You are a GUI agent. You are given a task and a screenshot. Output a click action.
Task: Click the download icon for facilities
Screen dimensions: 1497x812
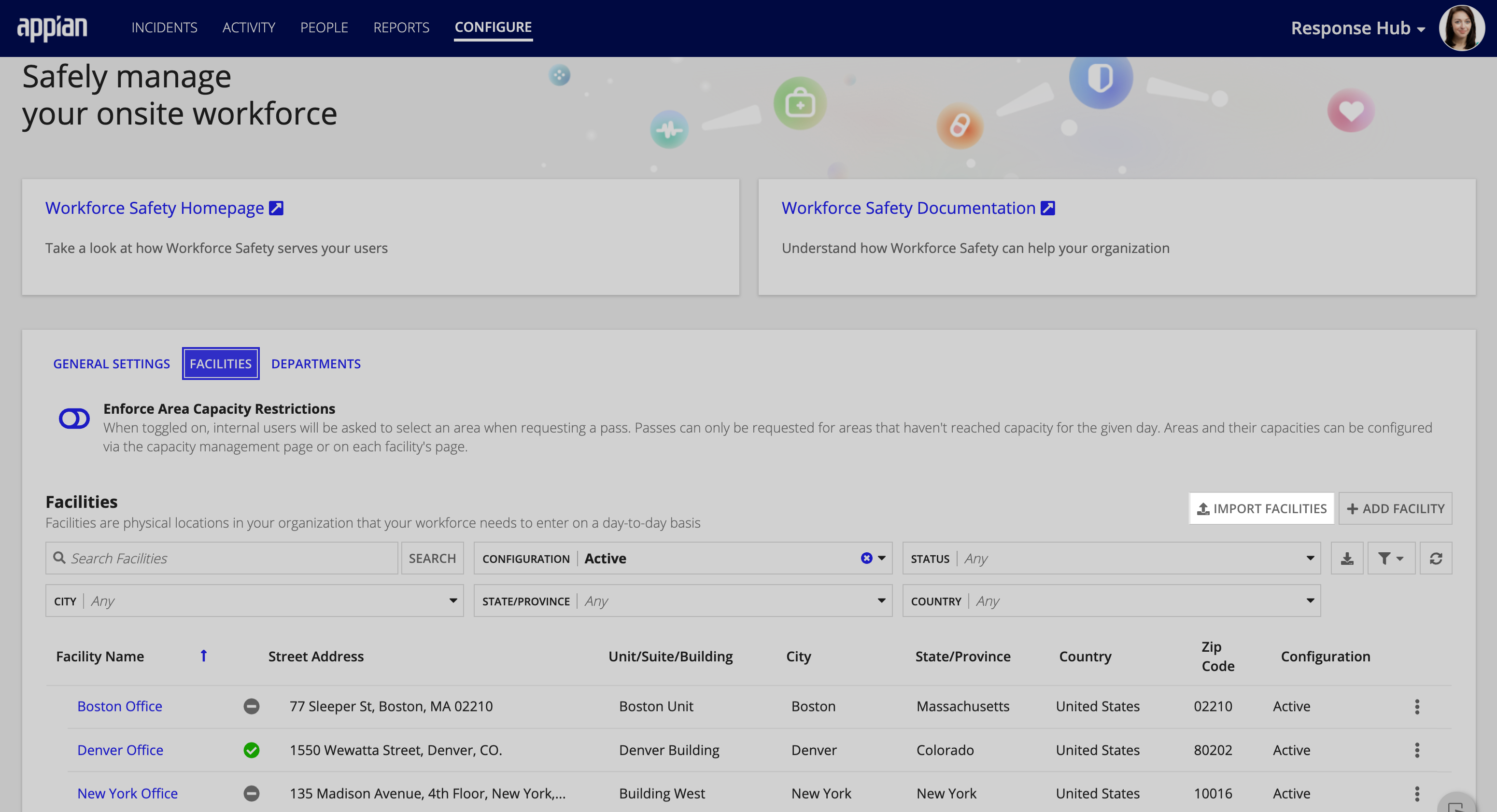point(1347,558)
